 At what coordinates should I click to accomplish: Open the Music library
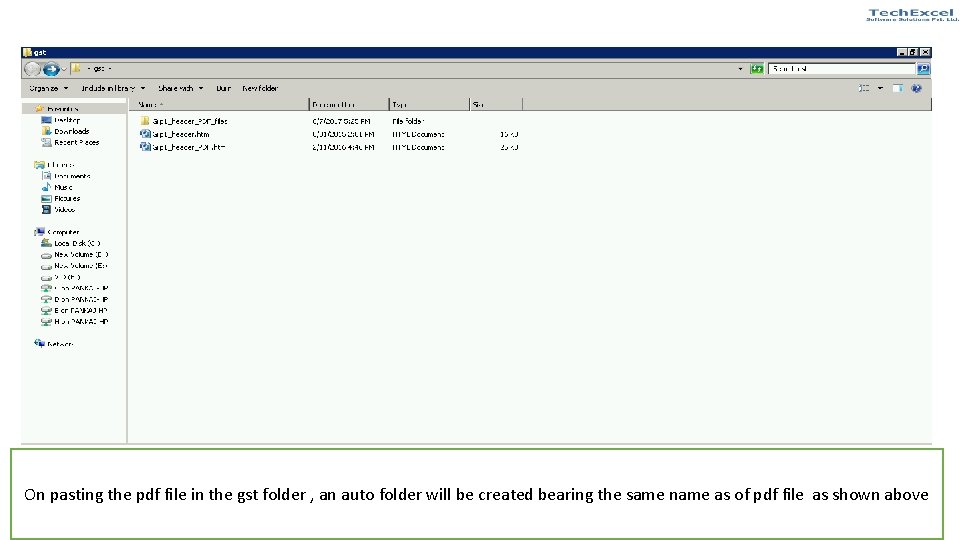(63, 187)
